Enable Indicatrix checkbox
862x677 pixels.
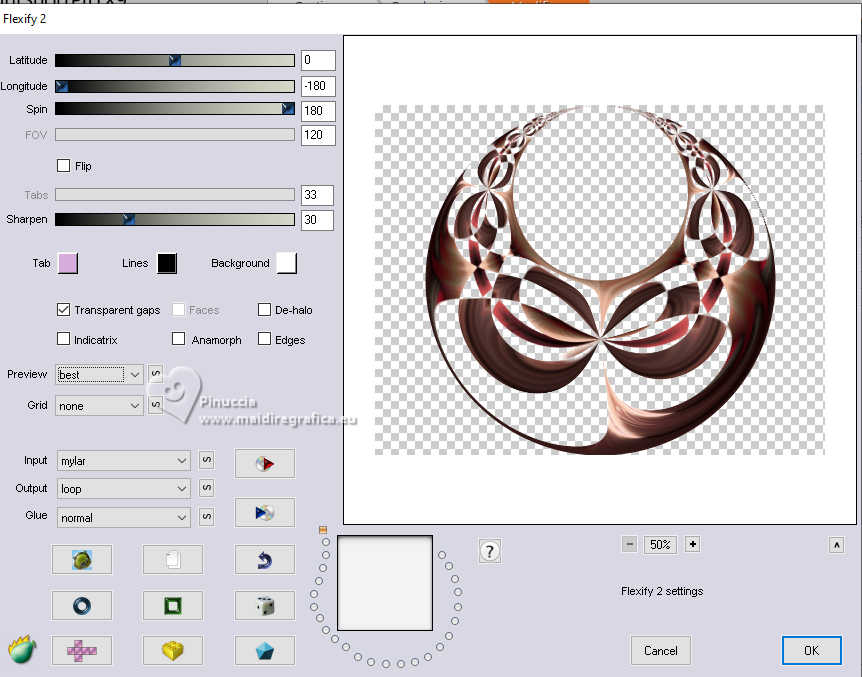[64, 339]
